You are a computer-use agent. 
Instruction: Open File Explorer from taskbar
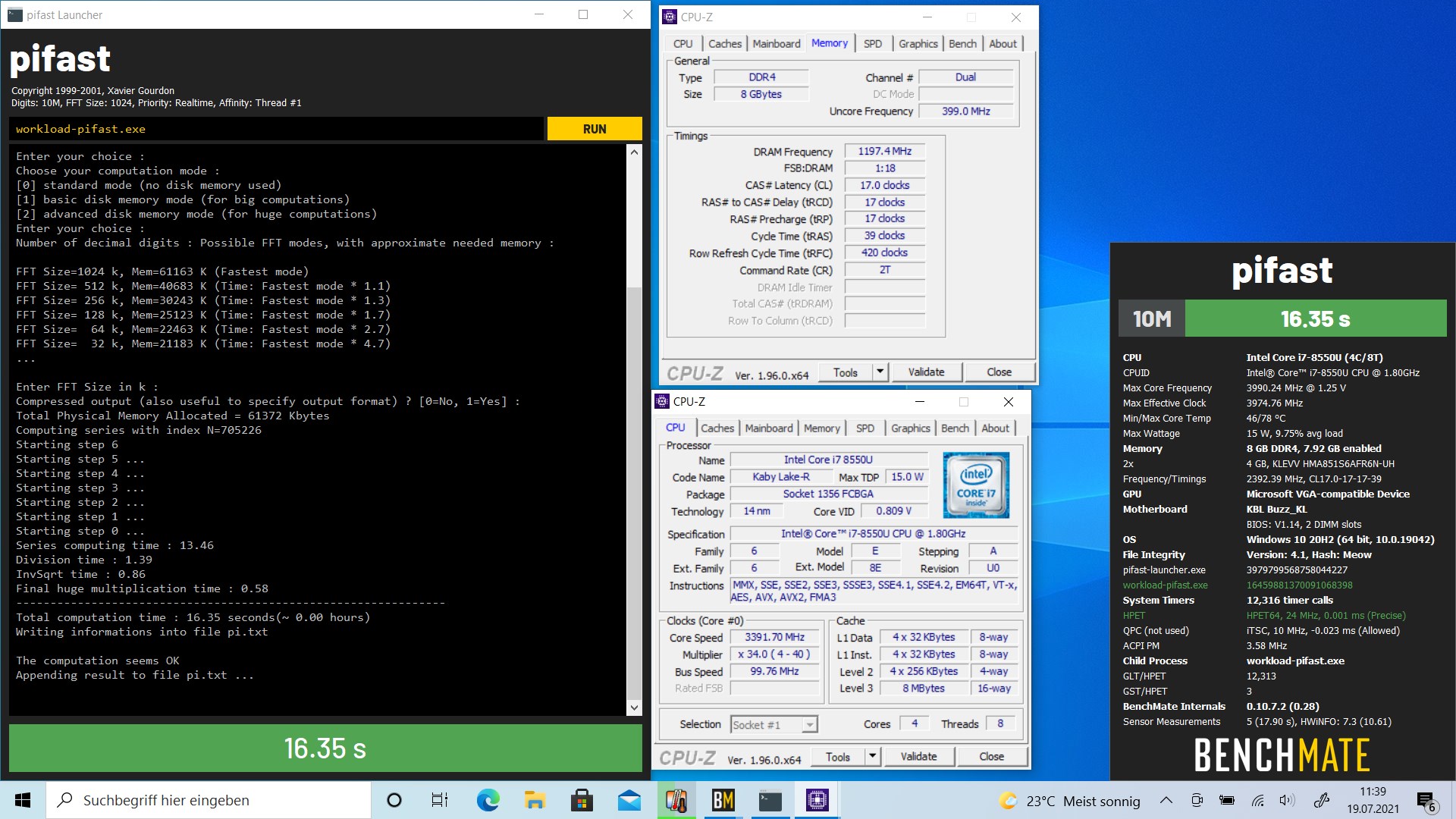(535, 800)
